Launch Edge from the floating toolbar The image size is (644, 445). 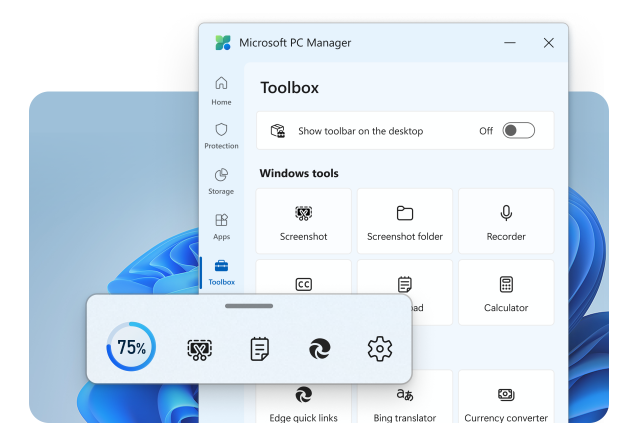(320, 349)
